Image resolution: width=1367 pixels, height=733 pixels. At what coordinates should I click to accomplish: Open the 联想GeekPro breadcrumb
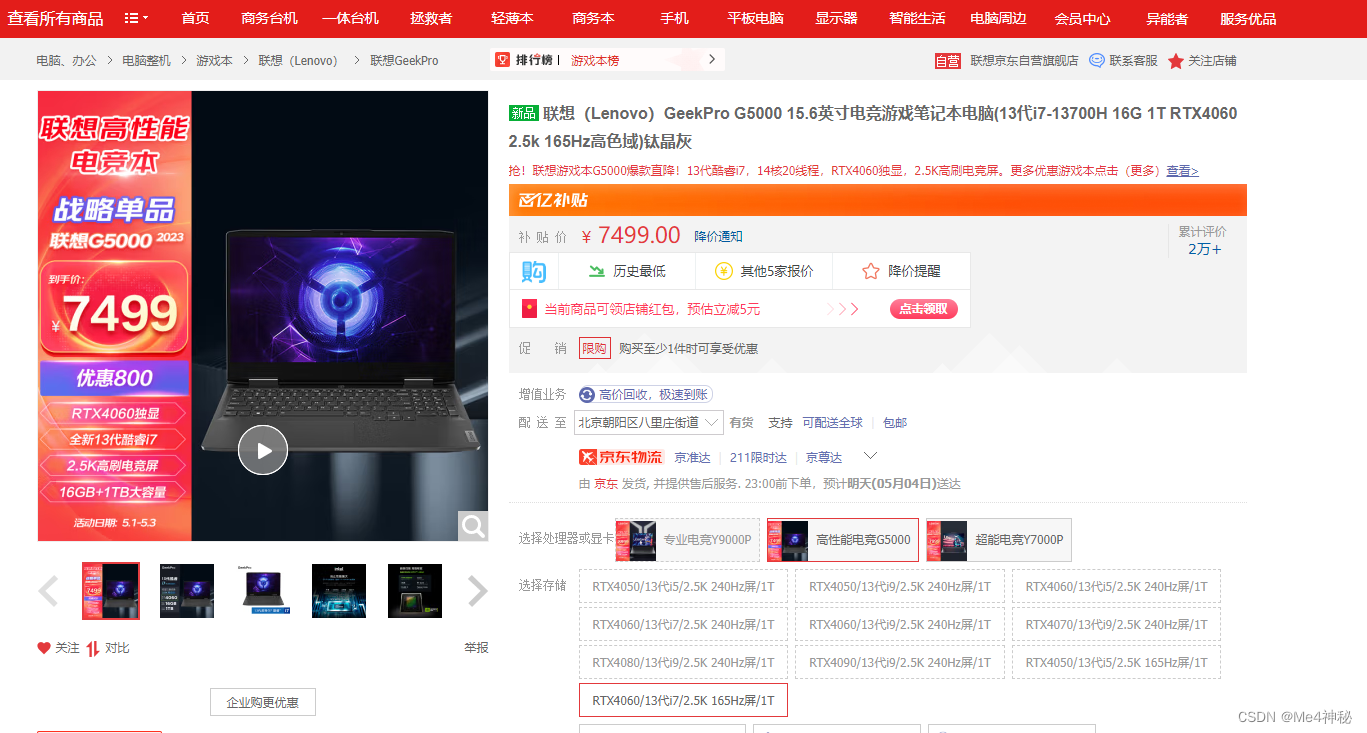(404, 61)
